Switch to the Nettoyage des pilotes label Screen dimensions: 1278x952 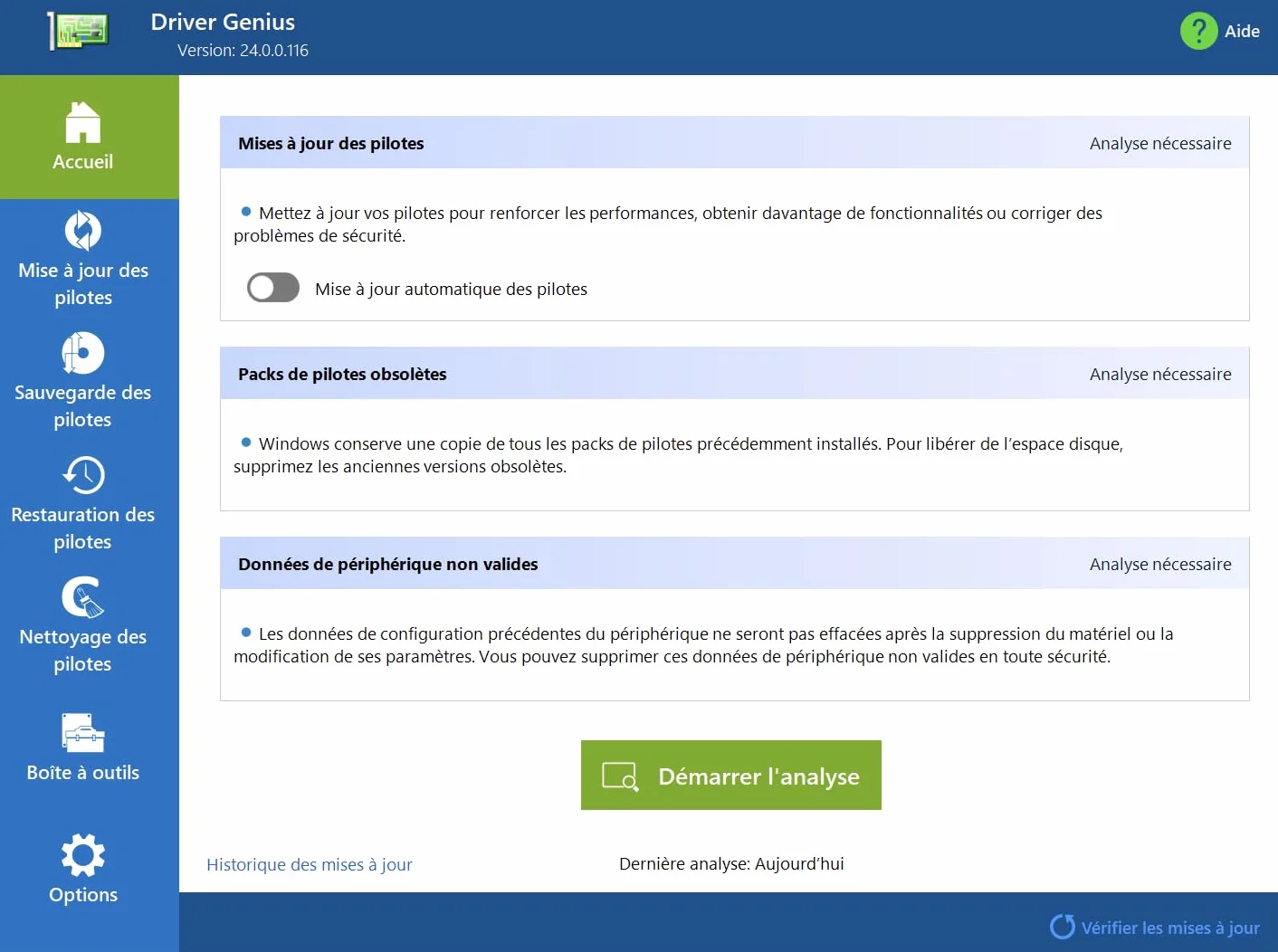(82, 650)
